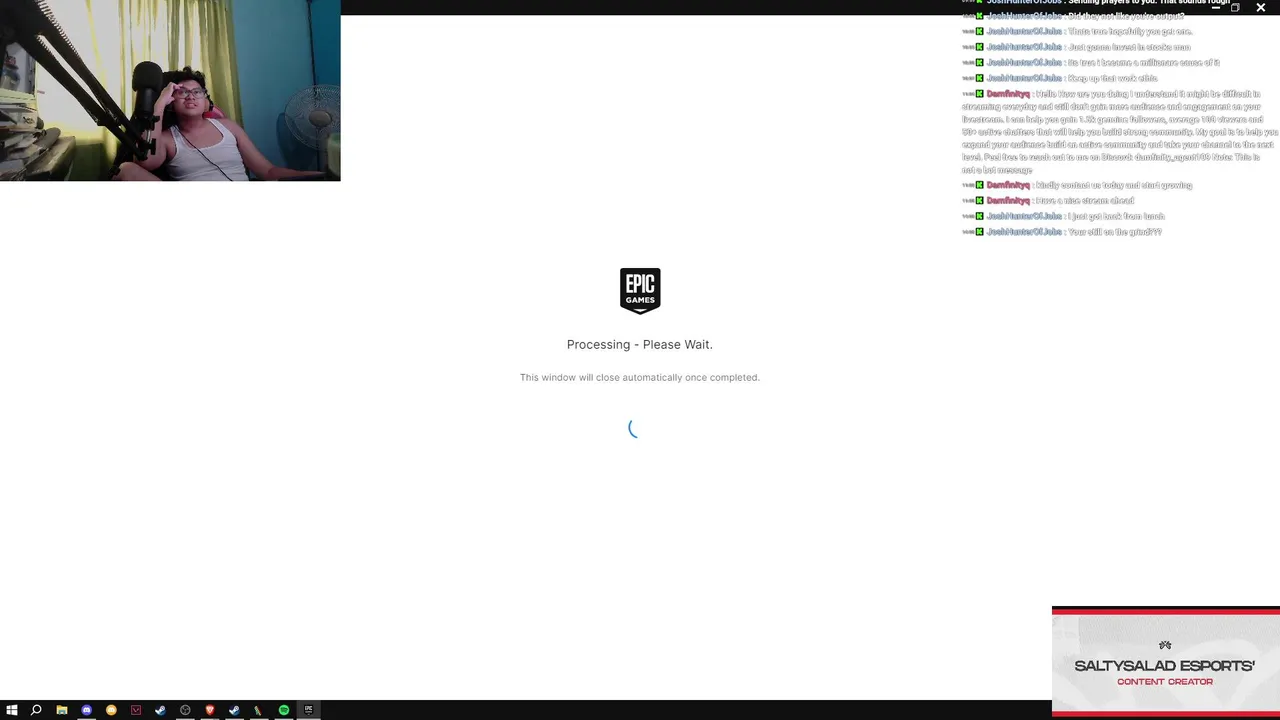Open Brave browser from the taskbar
This screenshot has width=1280, height=720.
tap(210, 710)
